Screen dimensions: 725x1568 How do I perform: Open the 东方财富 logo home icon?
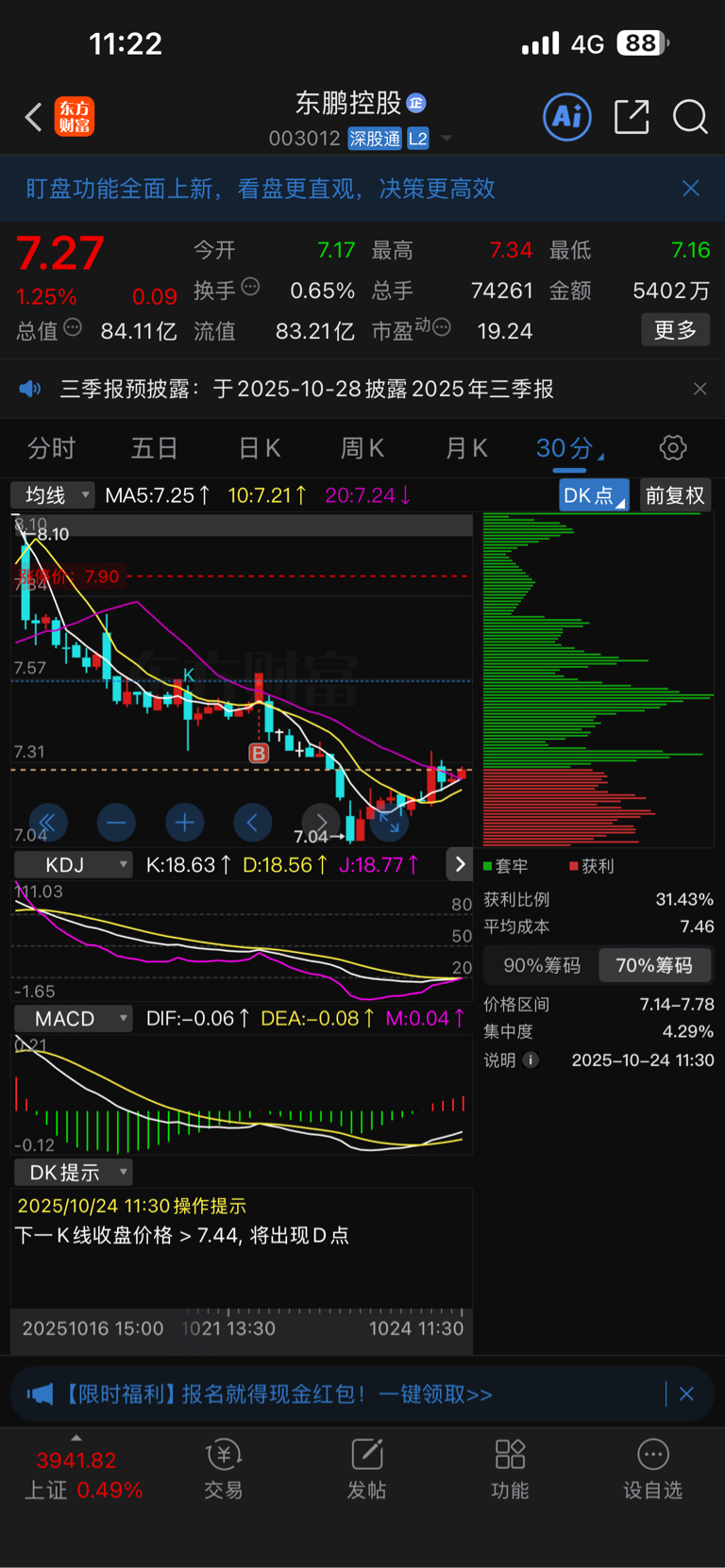[75, 117]
